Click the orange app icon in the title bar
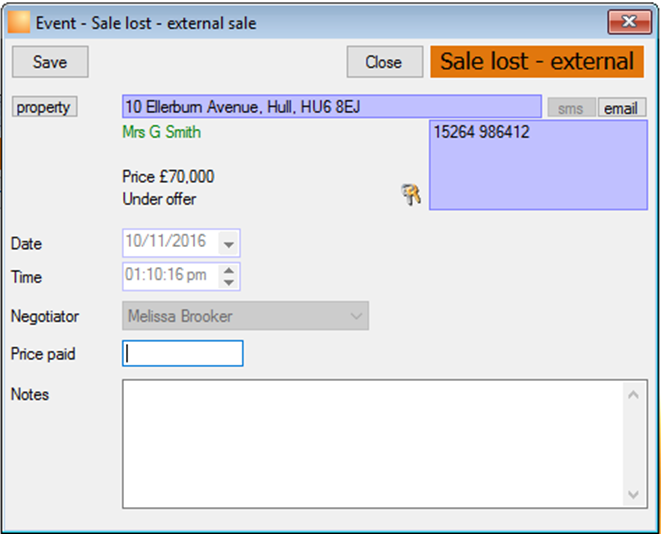This screenshot has height=536, width=661. pyautogui.click(x=19, y=22)
